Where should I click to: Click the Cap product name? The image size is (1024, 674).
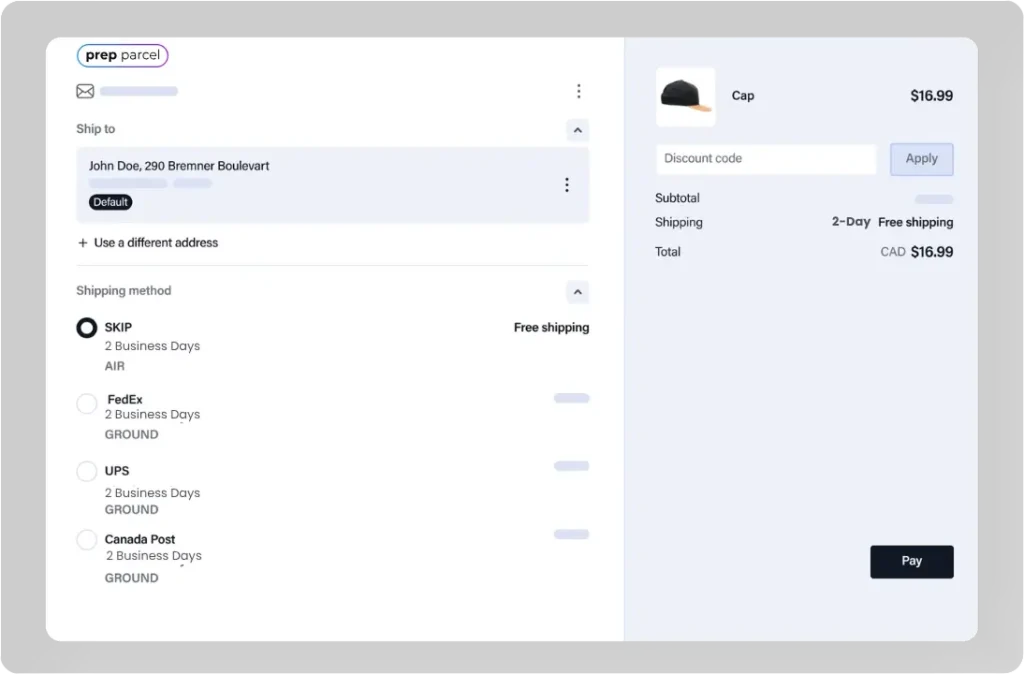click(x=743, y=96)
